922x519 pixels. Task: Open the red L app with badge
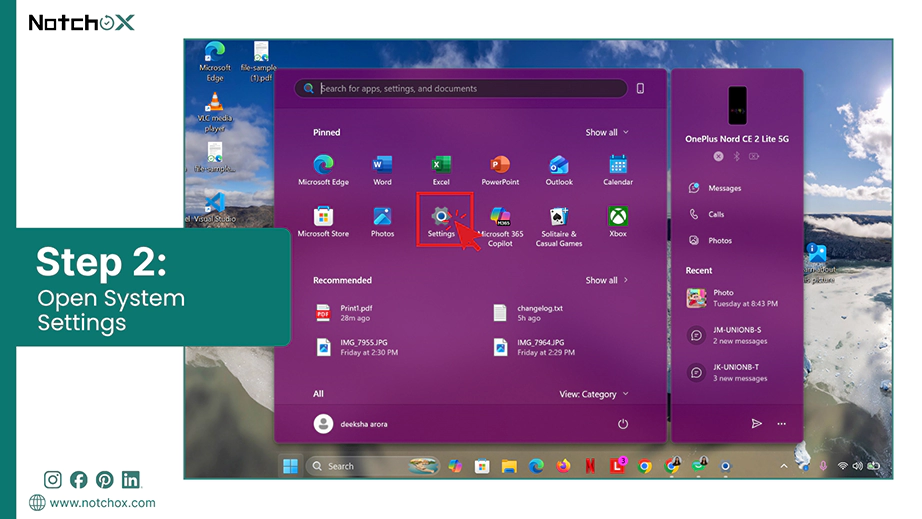[617, 466]
